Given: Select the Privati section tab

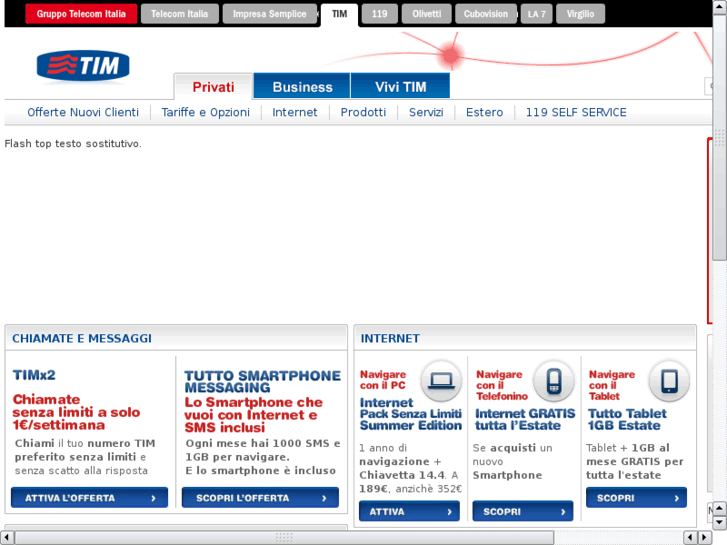Looking at the screenshot, I should 213,87.
